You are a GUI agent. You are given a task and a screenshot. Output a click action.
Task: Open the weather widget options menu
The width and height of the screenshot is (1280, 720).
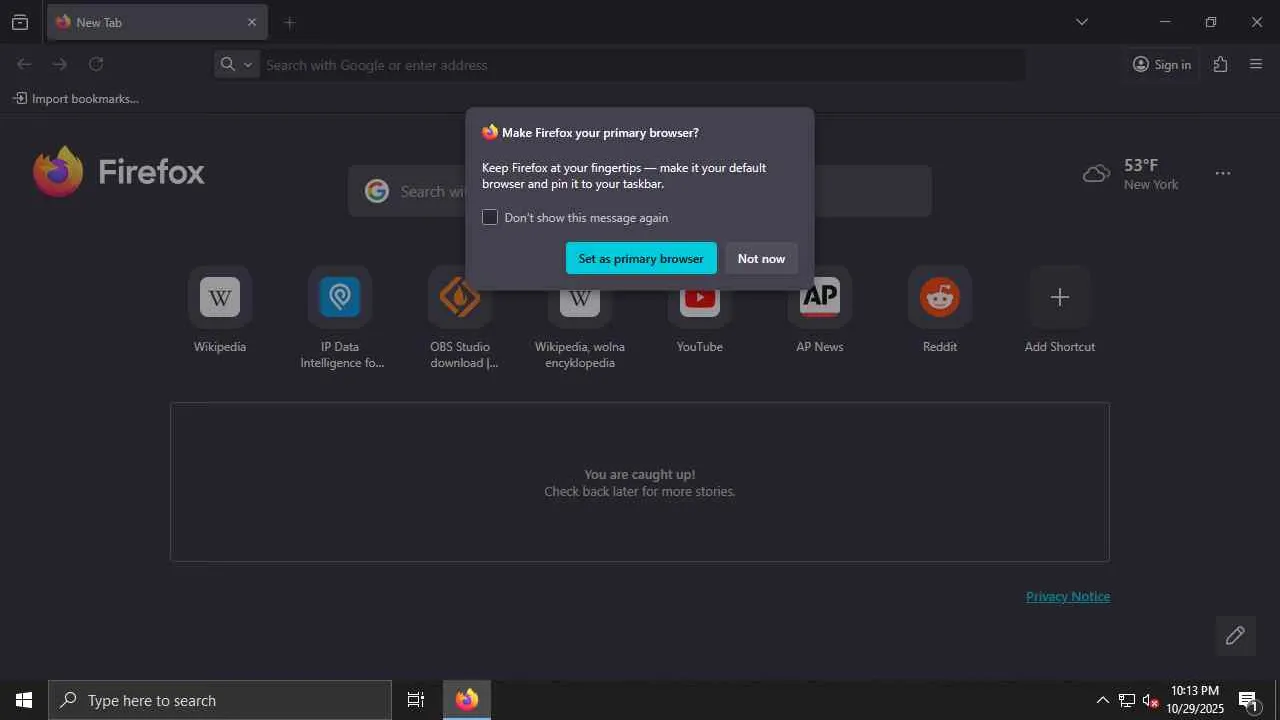1223,173
